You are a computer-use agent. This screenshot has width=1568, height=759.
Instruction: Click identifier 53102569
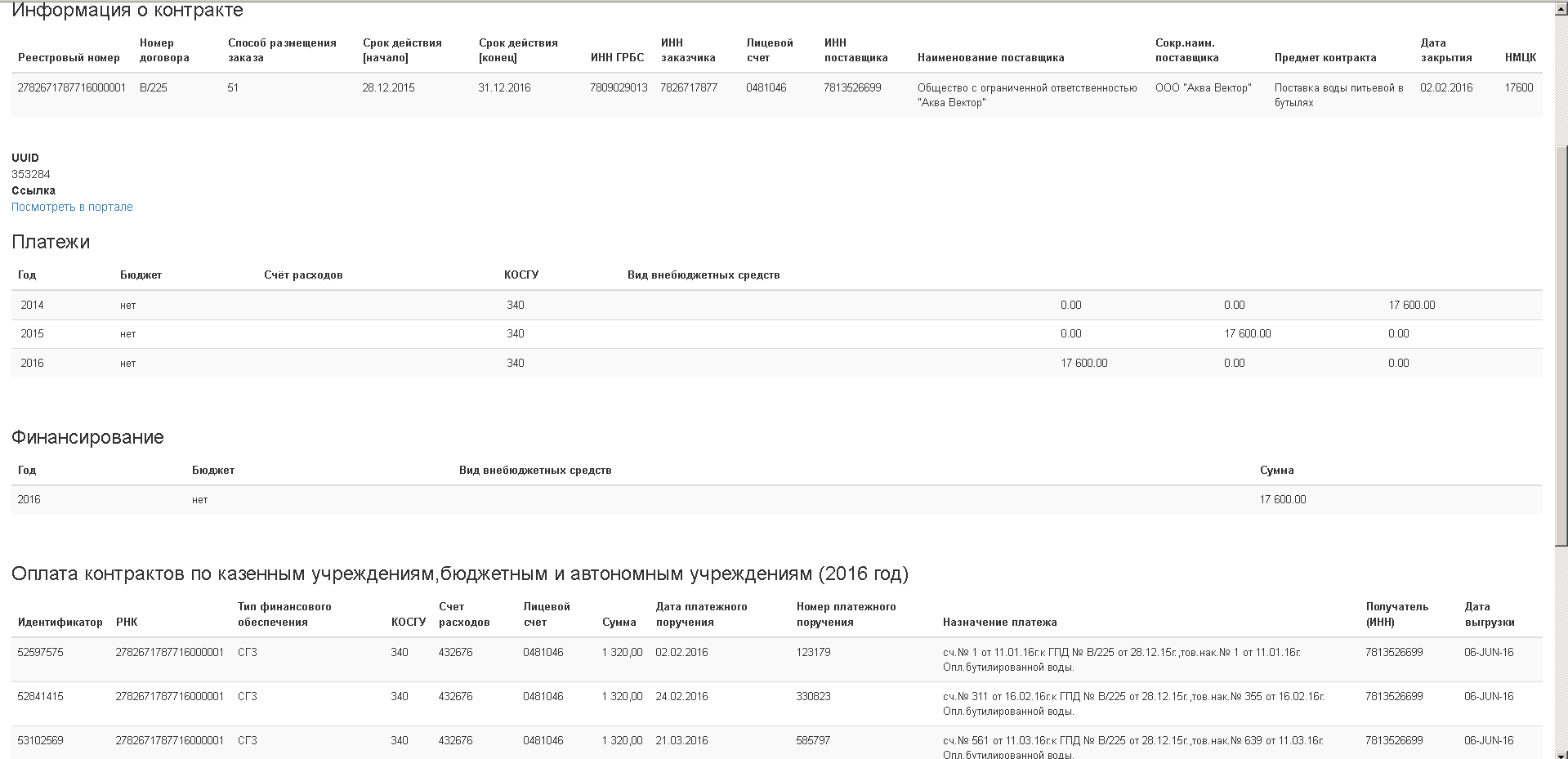pos(41,740)
